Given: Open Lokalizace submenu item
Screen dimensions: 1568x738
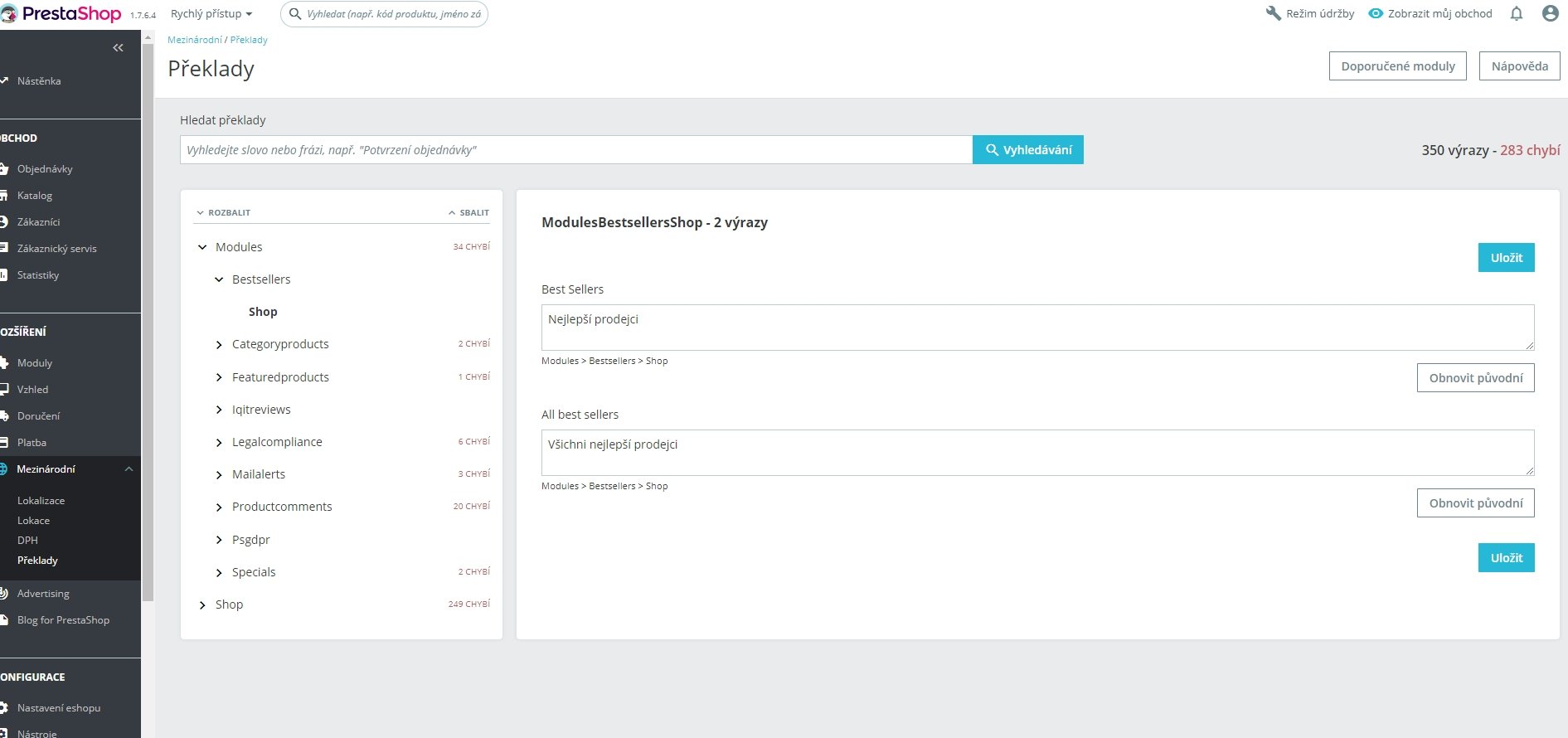Looking at the screenshot, I should pos(41,501).
